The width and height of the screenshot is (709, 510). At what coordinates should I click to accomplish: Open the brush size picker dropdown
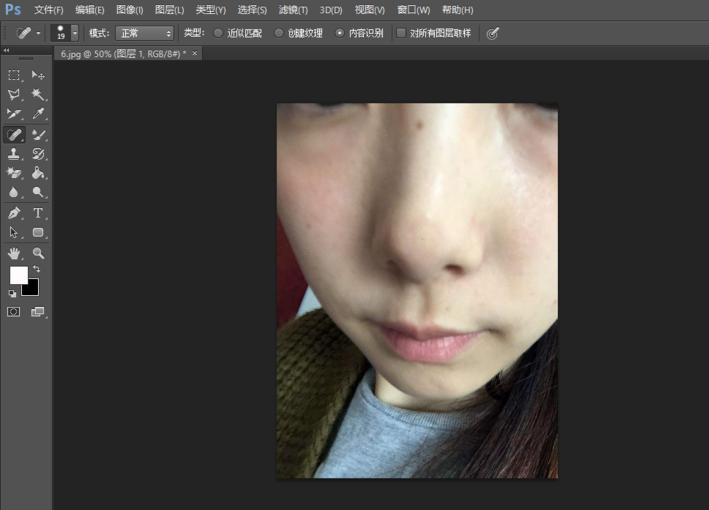pos(74,33)
